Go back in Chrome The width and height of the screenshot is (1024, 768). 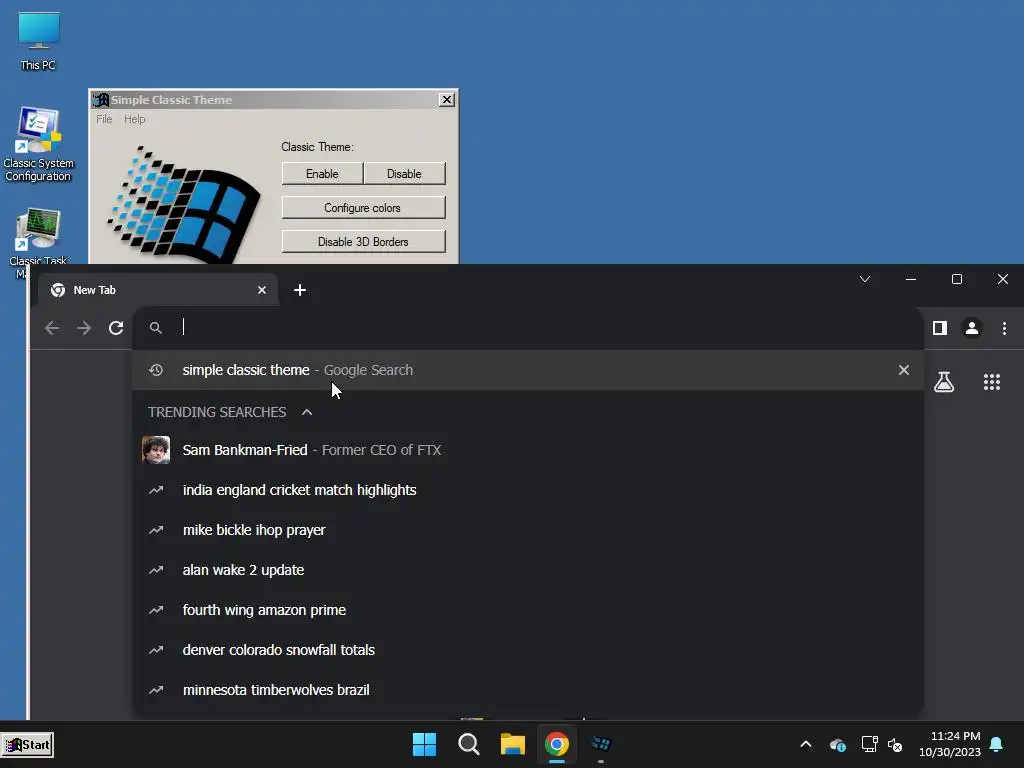(52, 328)
